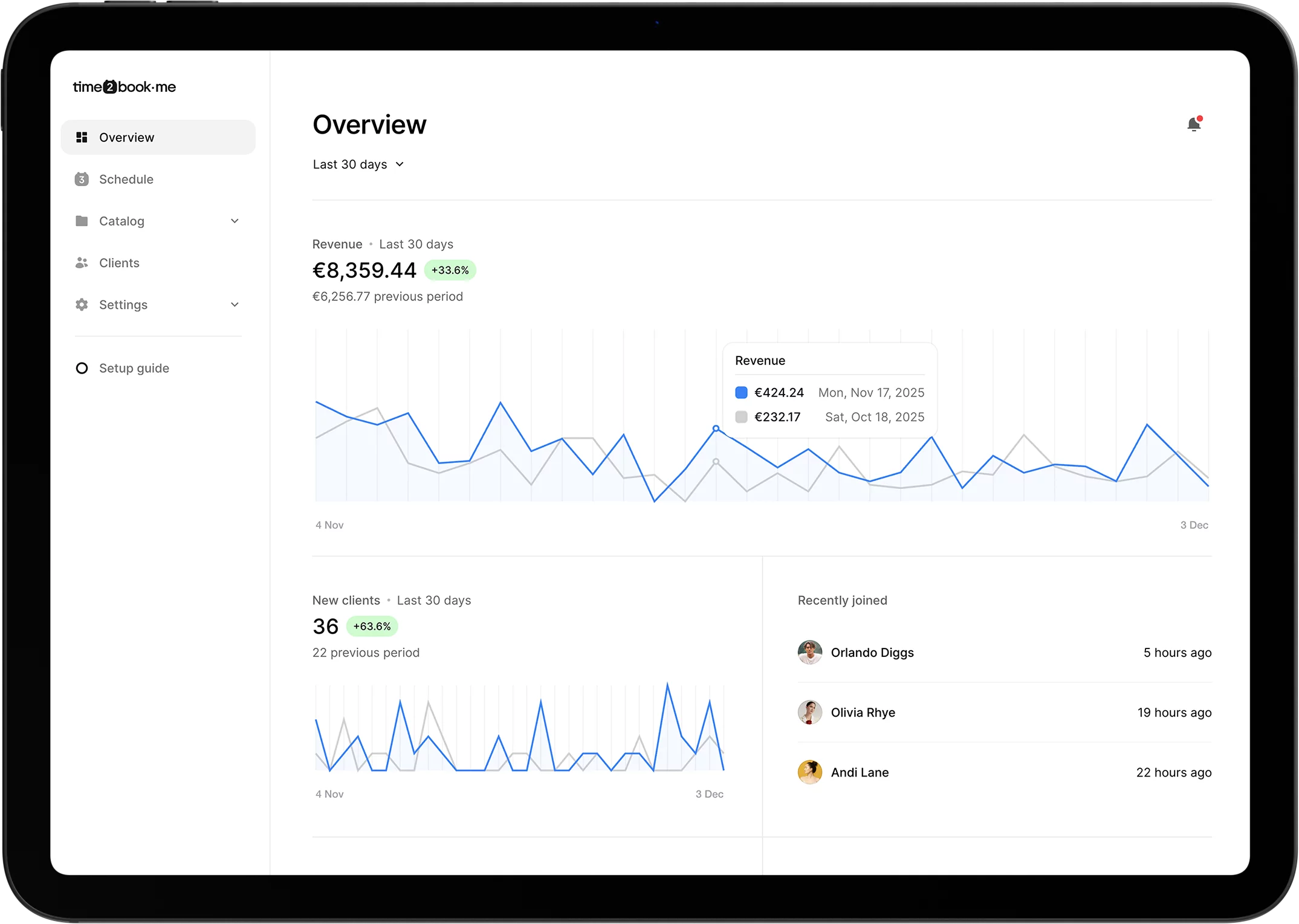
Task: Select Schedule in the sidebar
Action: coord(126,179)
